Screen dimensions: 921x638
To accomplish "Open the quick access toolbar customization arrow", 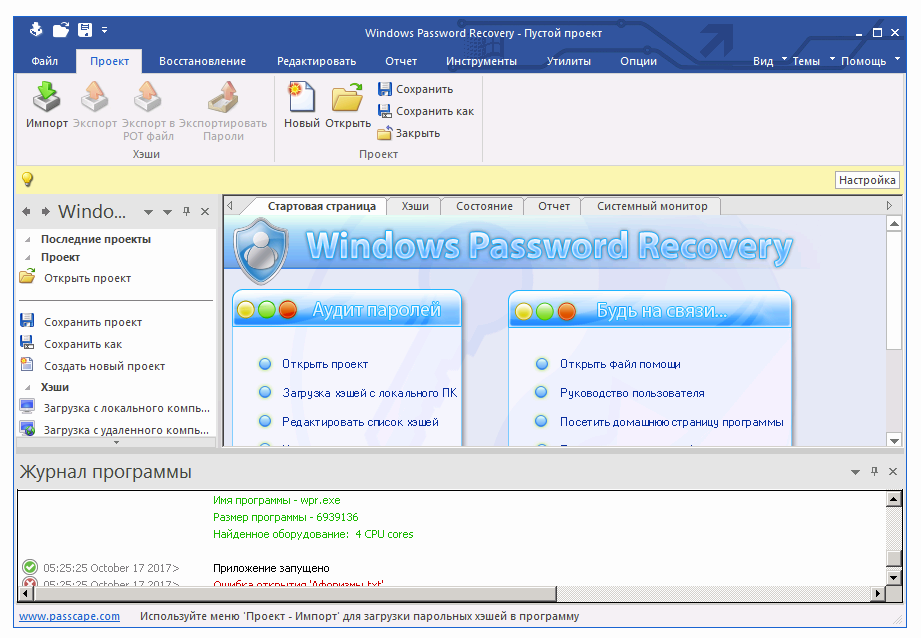I will (x=104, y=29).
